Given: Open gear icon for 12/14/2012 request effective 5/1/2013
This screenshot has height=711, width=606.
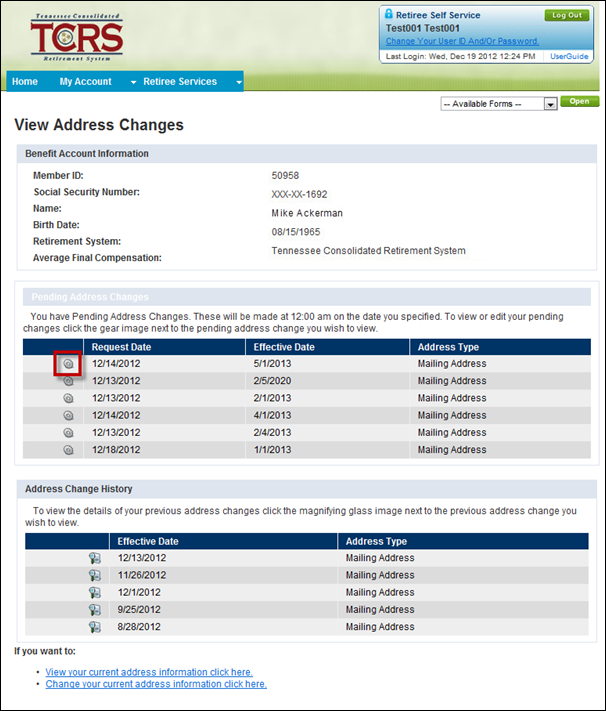Looking at the screenshot, I should pyautogui.click(x=68, y=364).
